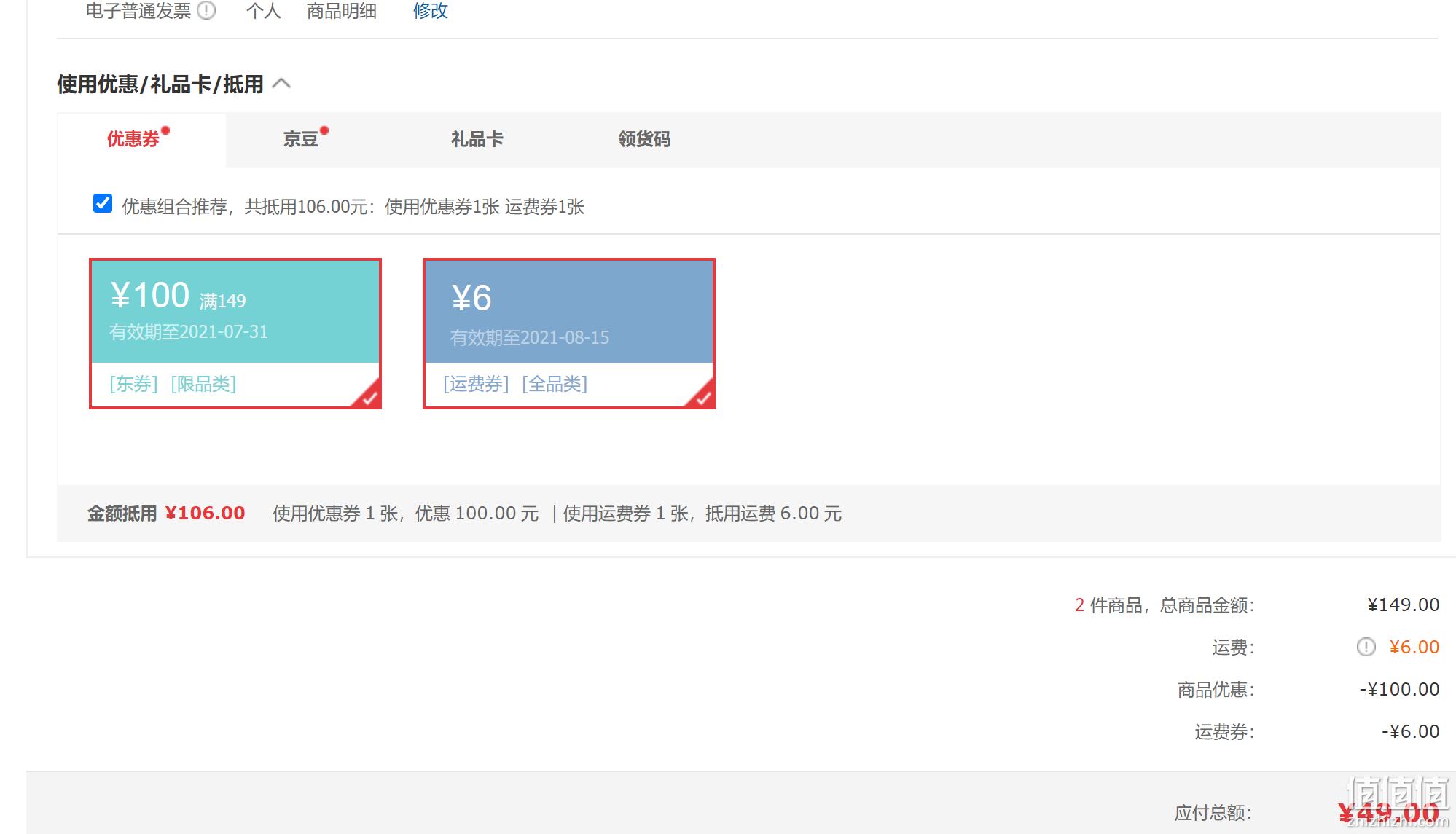Click the info icon beside 电子普通发票
Viewport: 1456px width, 834px height.
pyautogui.click(x=207, y=10)
